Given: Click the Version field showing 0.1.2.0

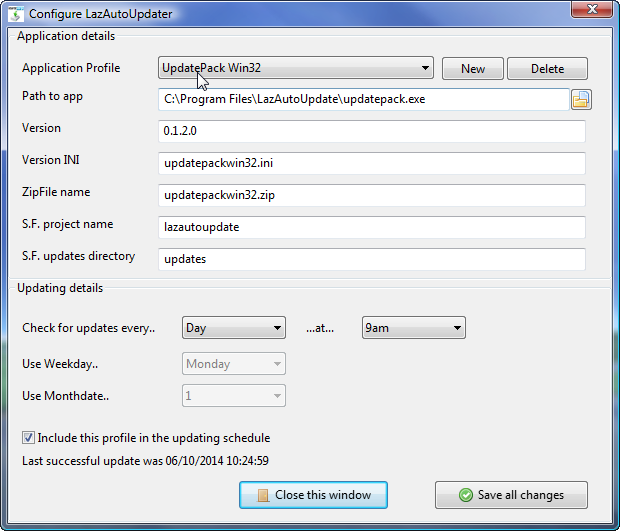Looking at the screenshot, I should pyautogui.click(x=372, y=131).
